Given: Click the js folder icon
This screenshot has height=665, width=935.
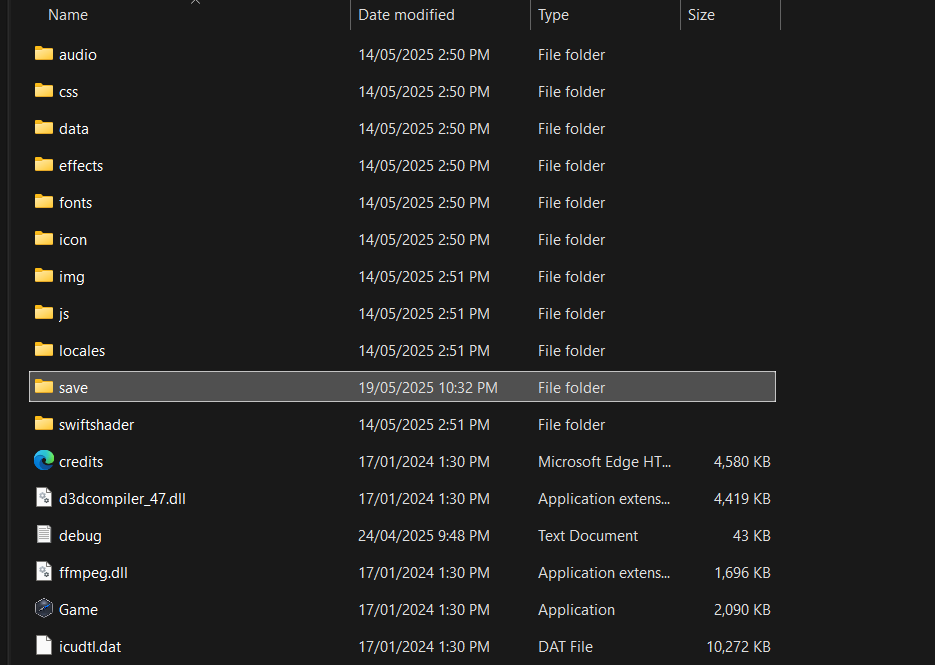Looking at the screenshot, I should tap(44, 313).
